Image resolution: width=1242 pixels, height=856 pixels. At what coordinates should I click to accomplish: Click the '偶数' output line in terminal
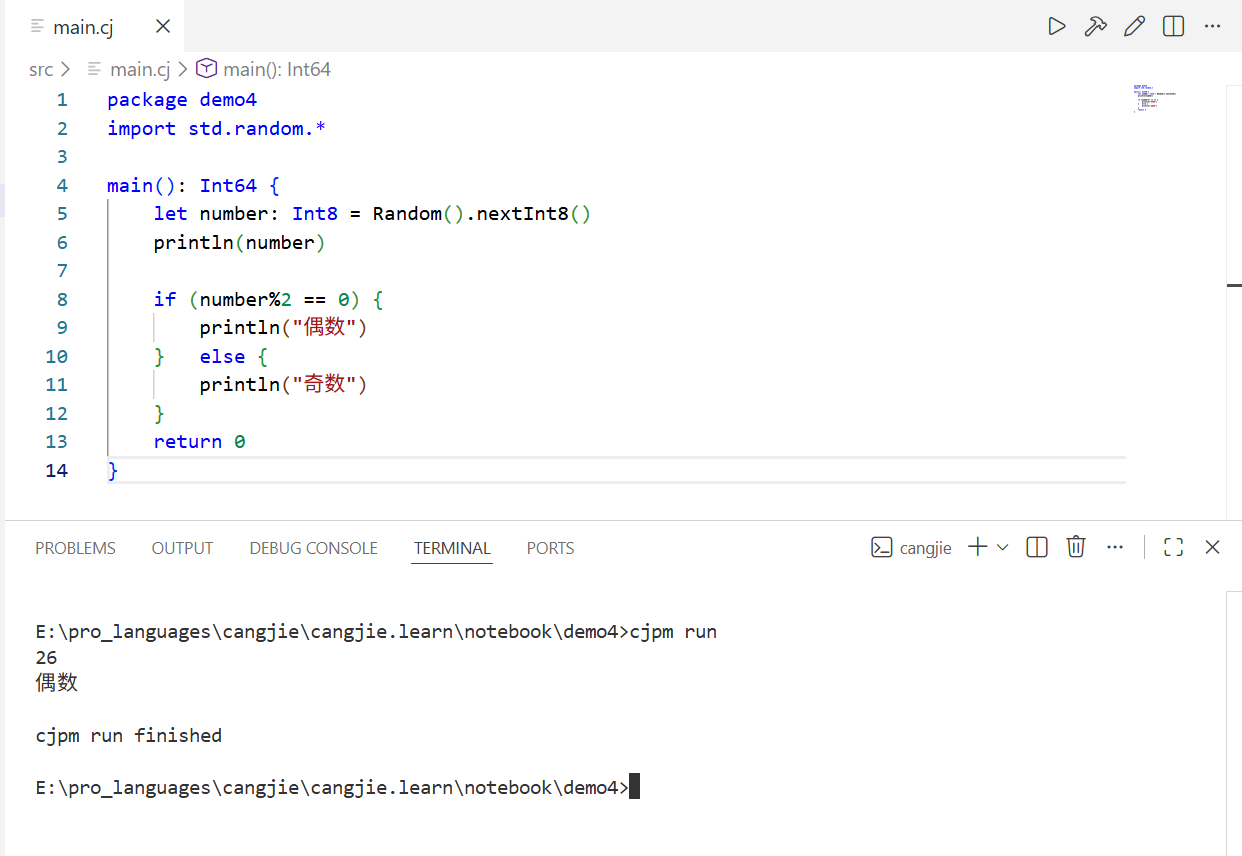[56, 684]
